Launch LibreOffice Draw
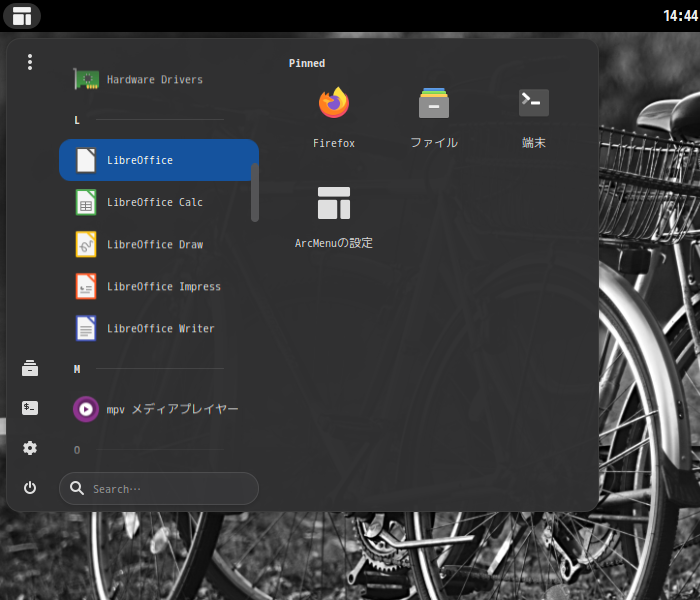The image size is (700, 600). coord(158,244)
